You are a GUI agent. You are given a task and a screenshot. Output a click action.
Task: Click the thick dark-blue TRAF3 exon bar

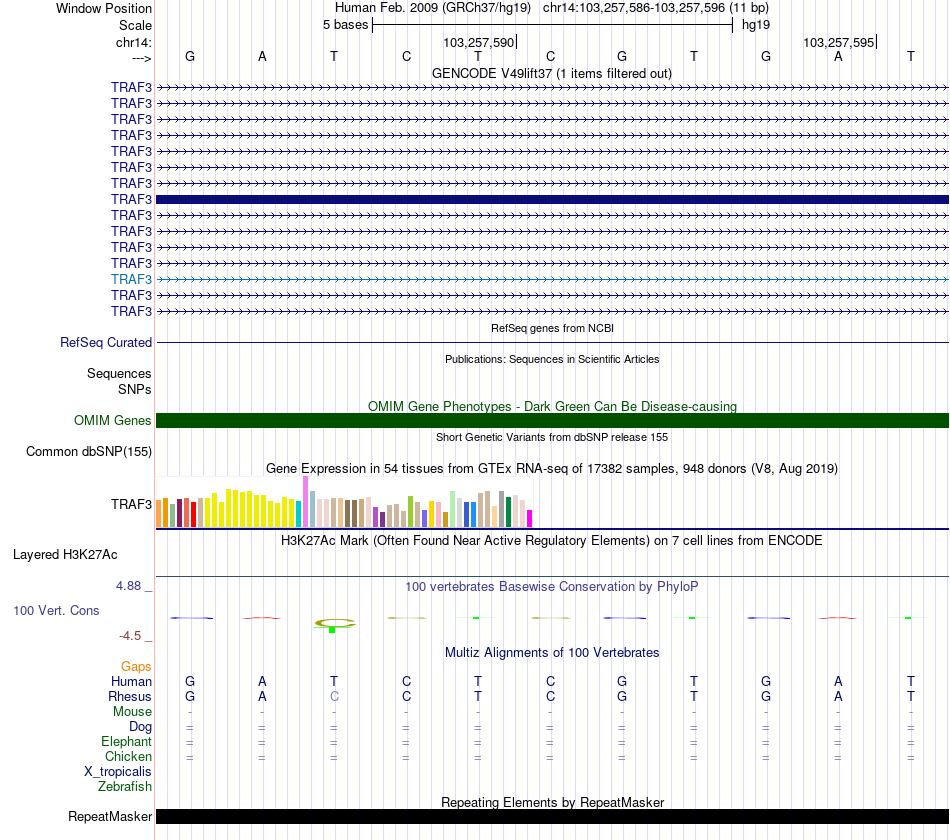[552, 199]
